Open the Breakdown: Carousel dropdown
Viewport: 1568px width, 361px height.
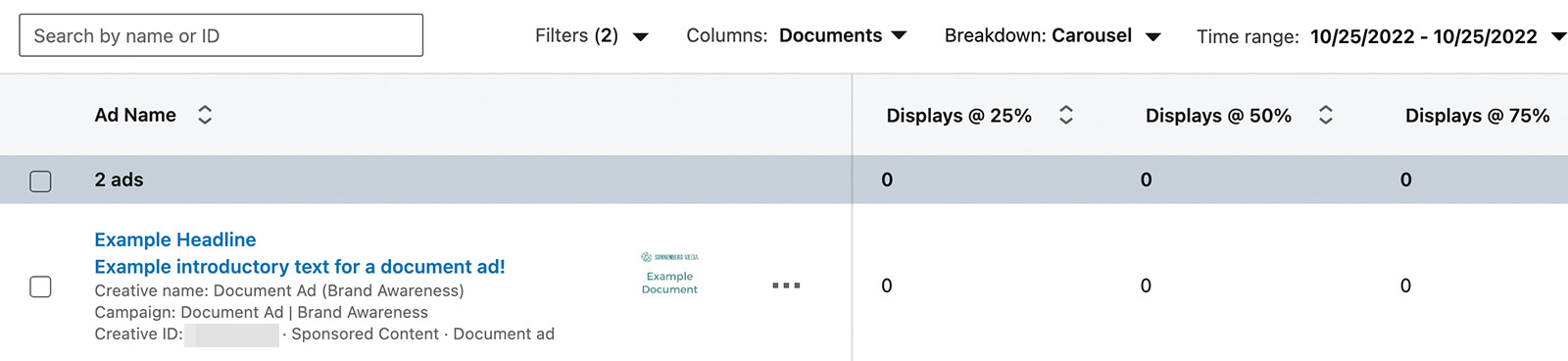1053,36
